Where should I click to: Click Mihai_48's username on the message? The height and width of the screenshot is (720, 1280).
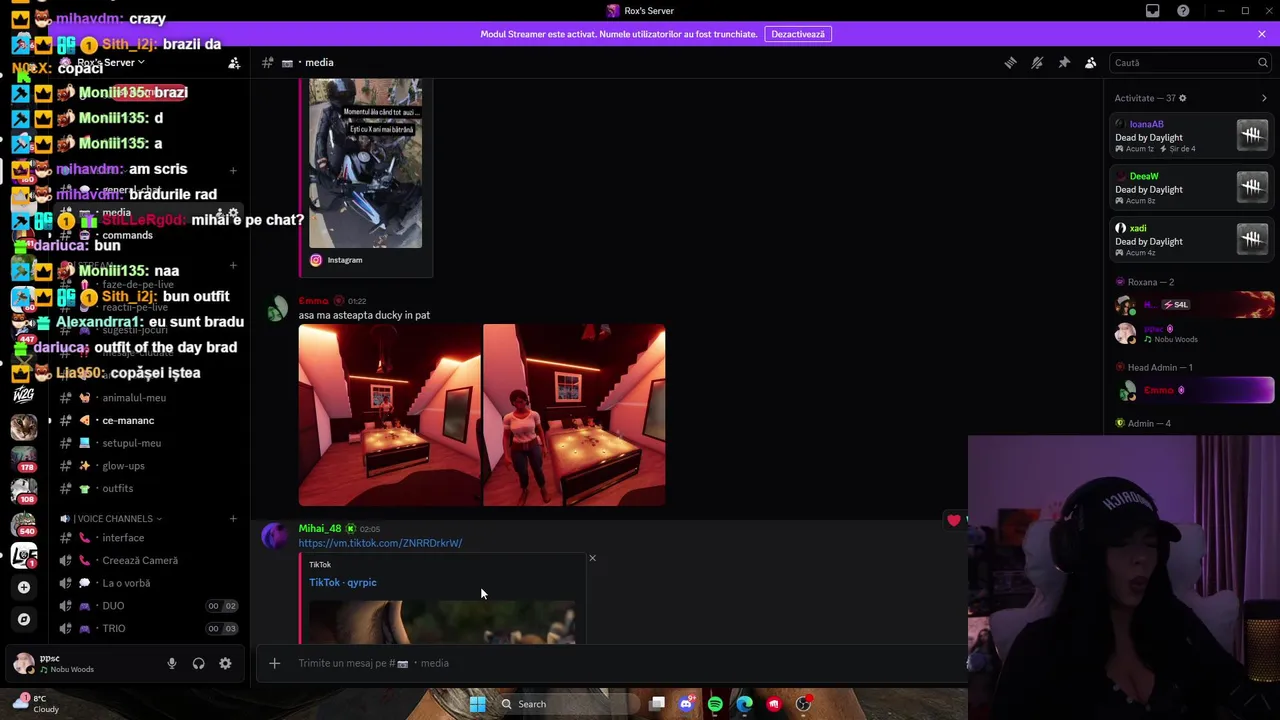[x=320, y=528]
